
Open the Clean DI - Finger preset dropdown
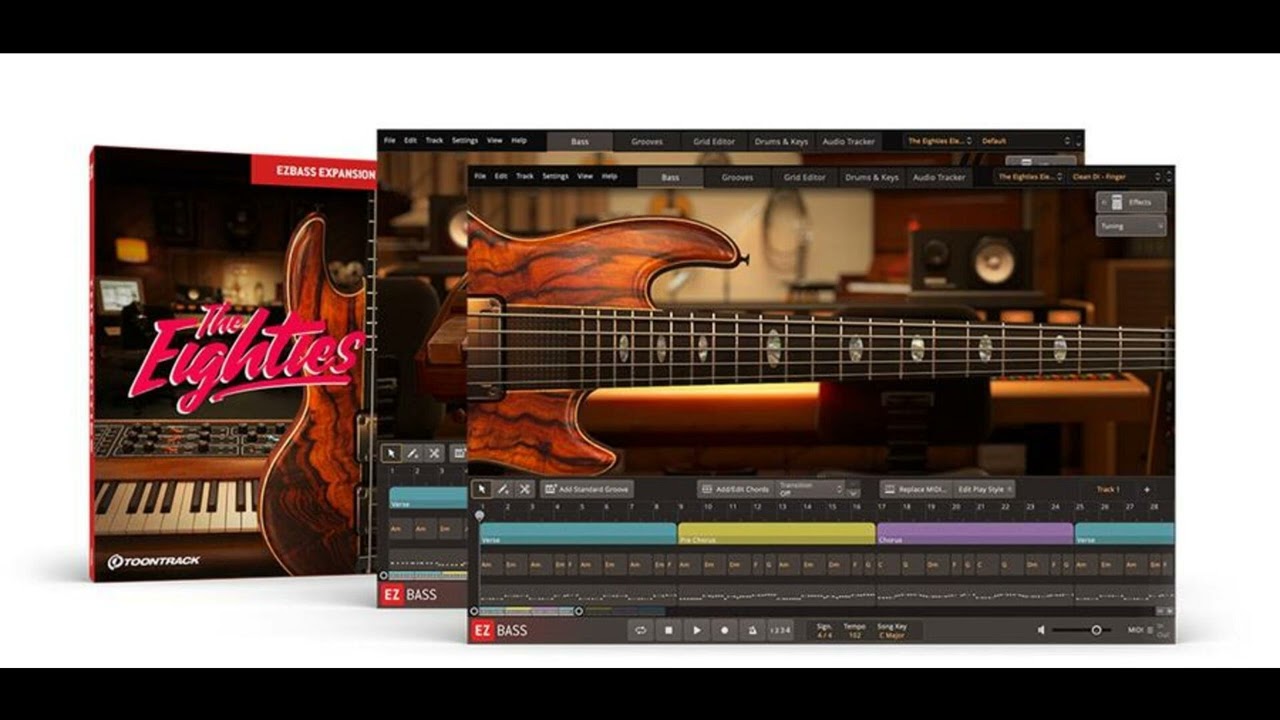1113,177
